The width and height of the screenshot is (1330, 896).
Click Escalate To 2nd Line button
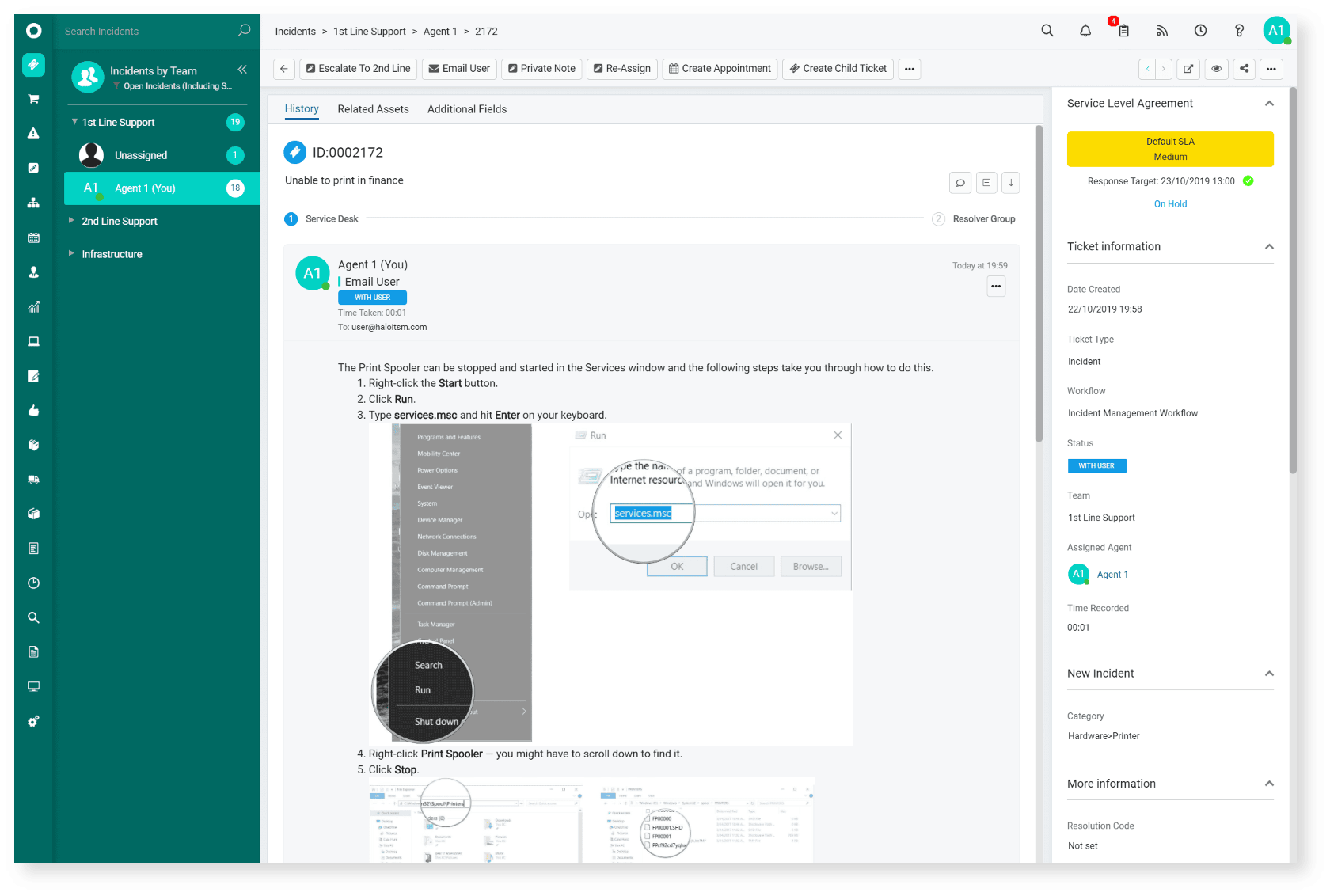[x=358, y=69]
